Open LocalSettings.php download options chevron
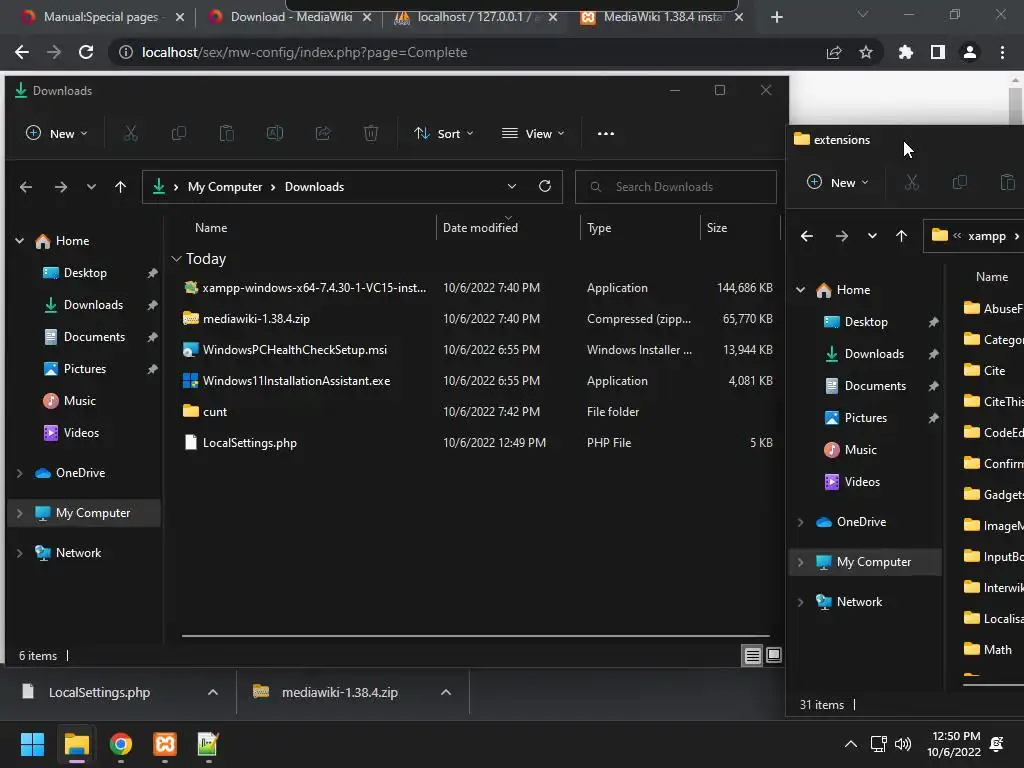The height and width of the screenshot is (768, 1024). point(213,692)
